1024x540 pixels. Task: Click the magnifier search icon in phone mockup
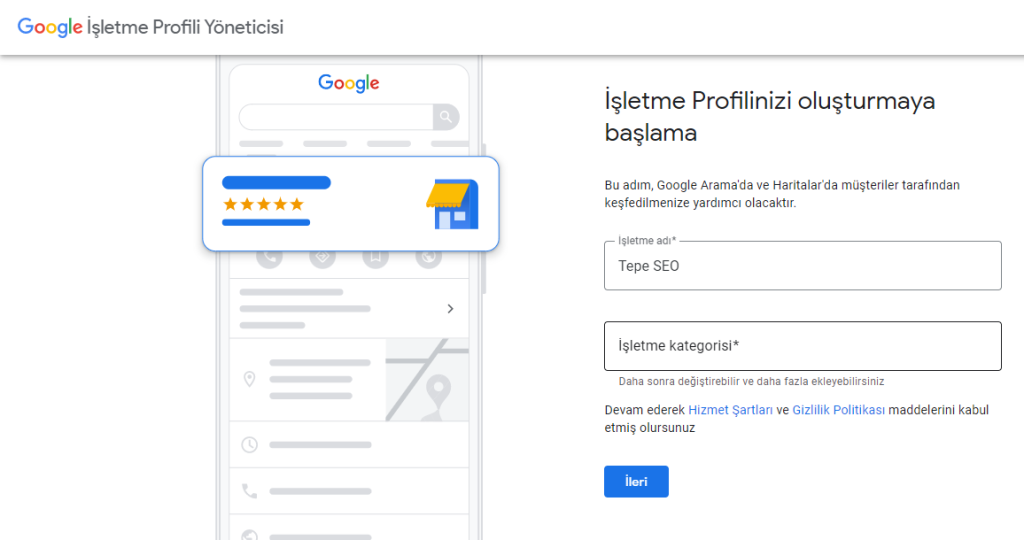click(x=446, y=117)
